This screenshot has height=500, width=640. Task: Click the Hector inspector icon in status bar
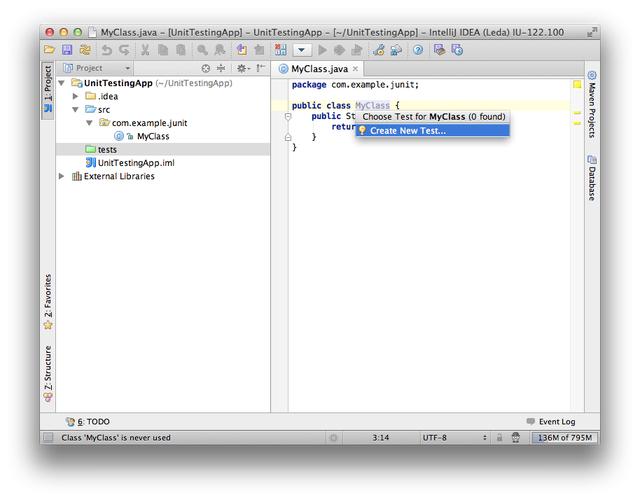[x=516, y=438]
